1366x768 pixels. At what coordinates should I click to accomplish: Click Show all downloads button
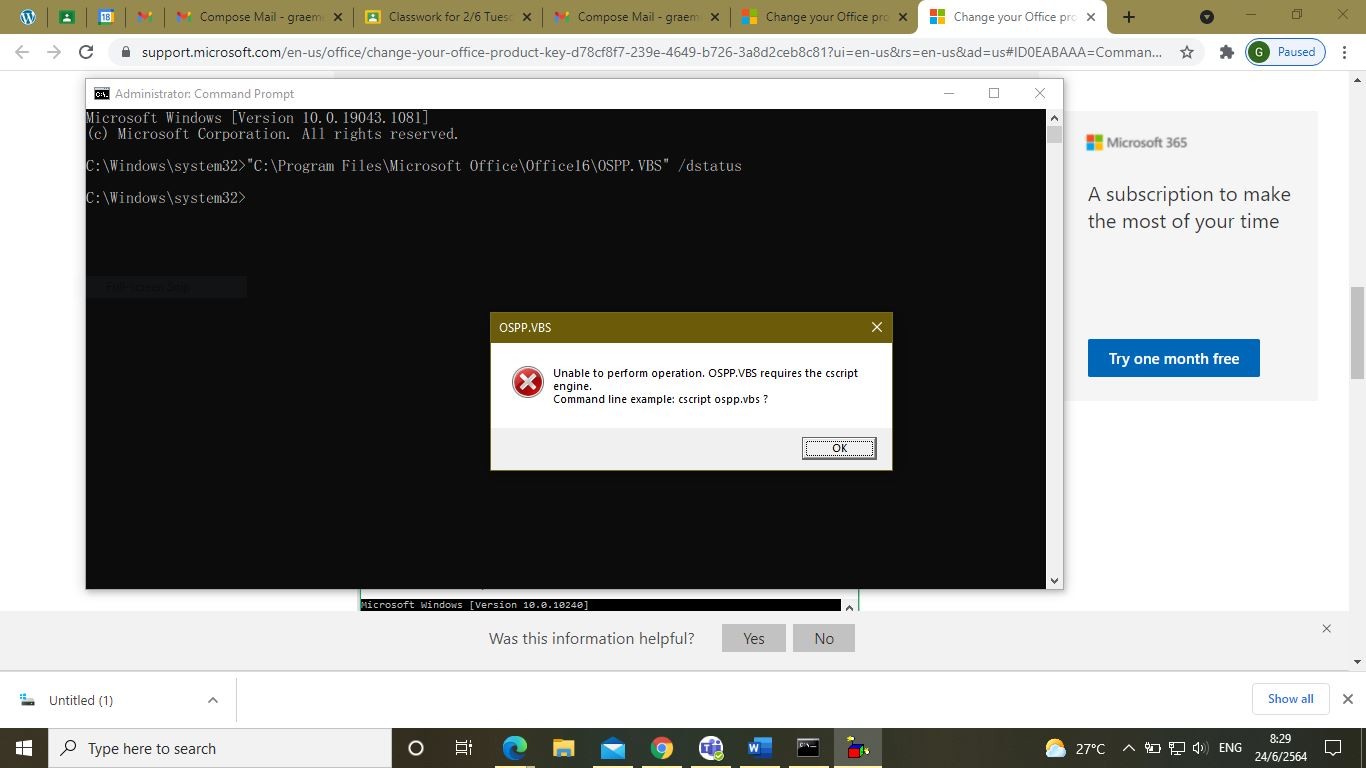coord(1290,699)
